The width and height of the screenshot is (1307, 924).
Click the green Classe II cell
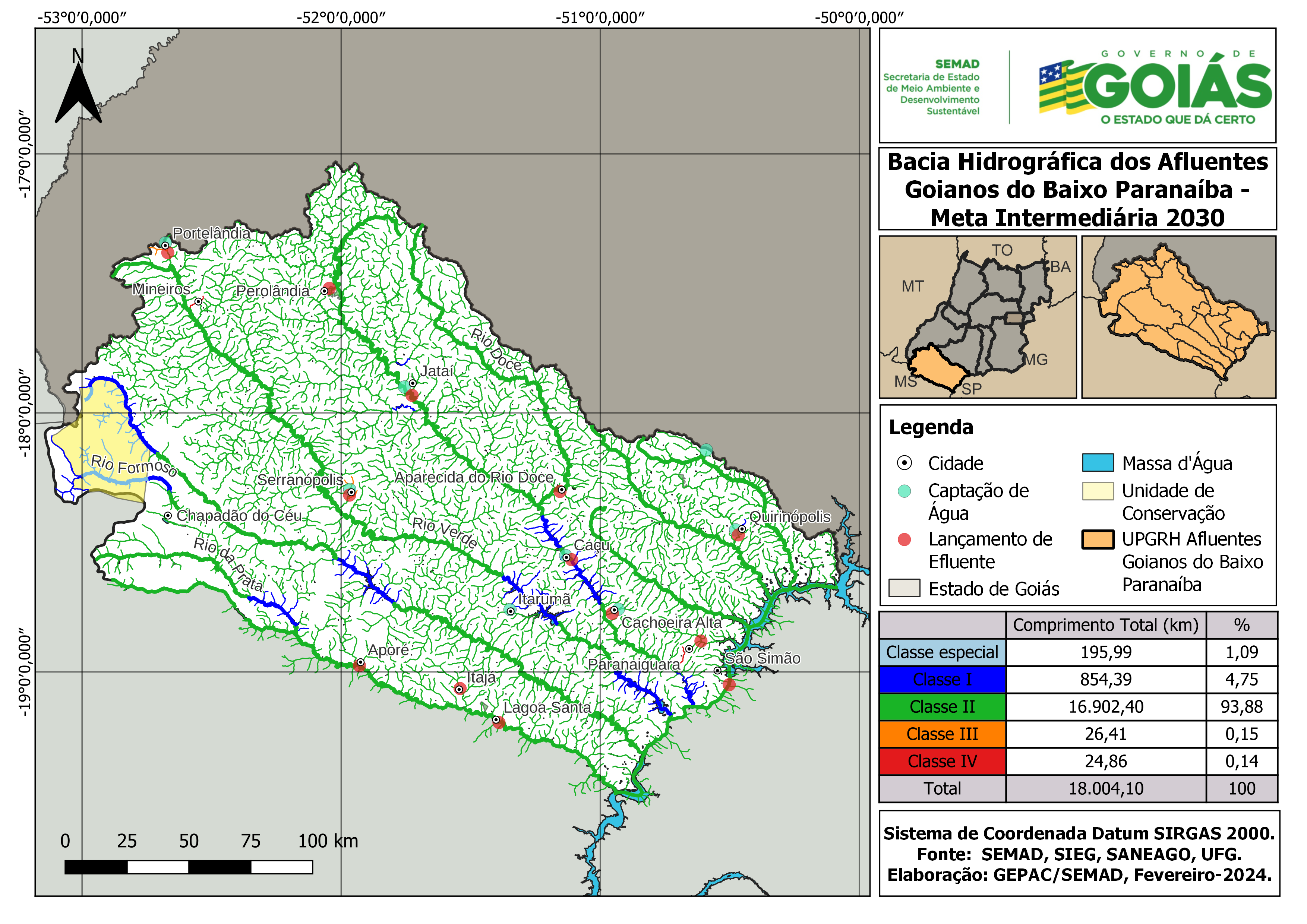pos(942,707)
